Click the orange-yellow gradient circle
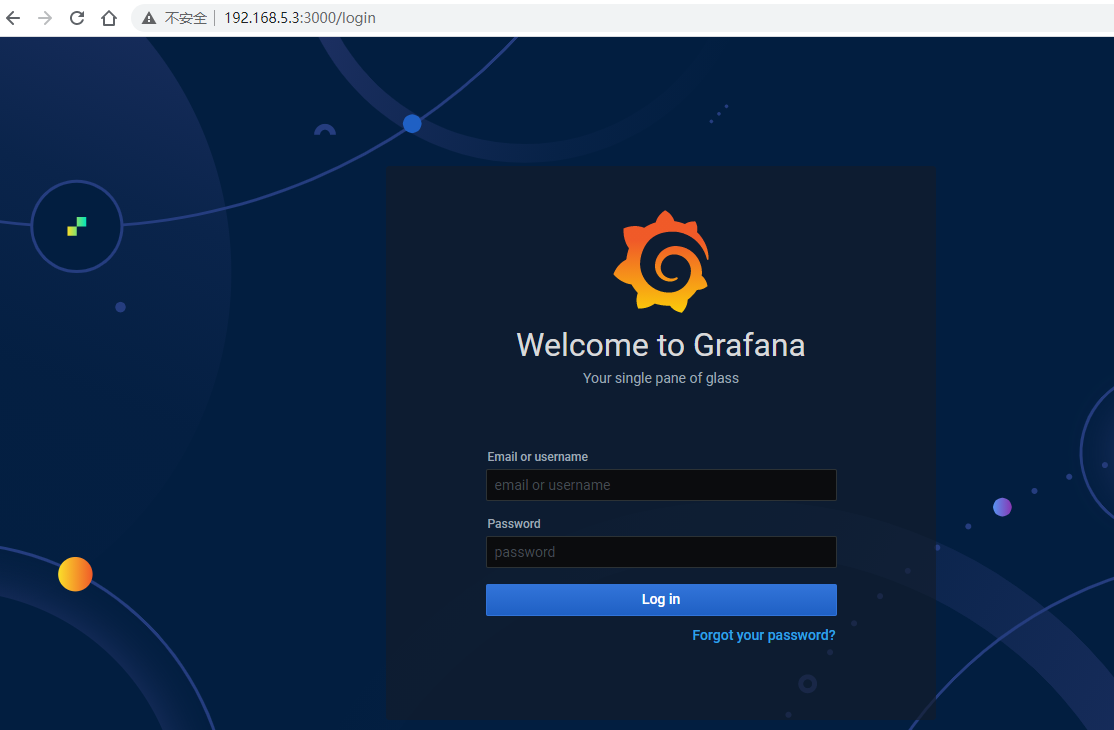The image size is (1114, 730). [x=75, y=574]
